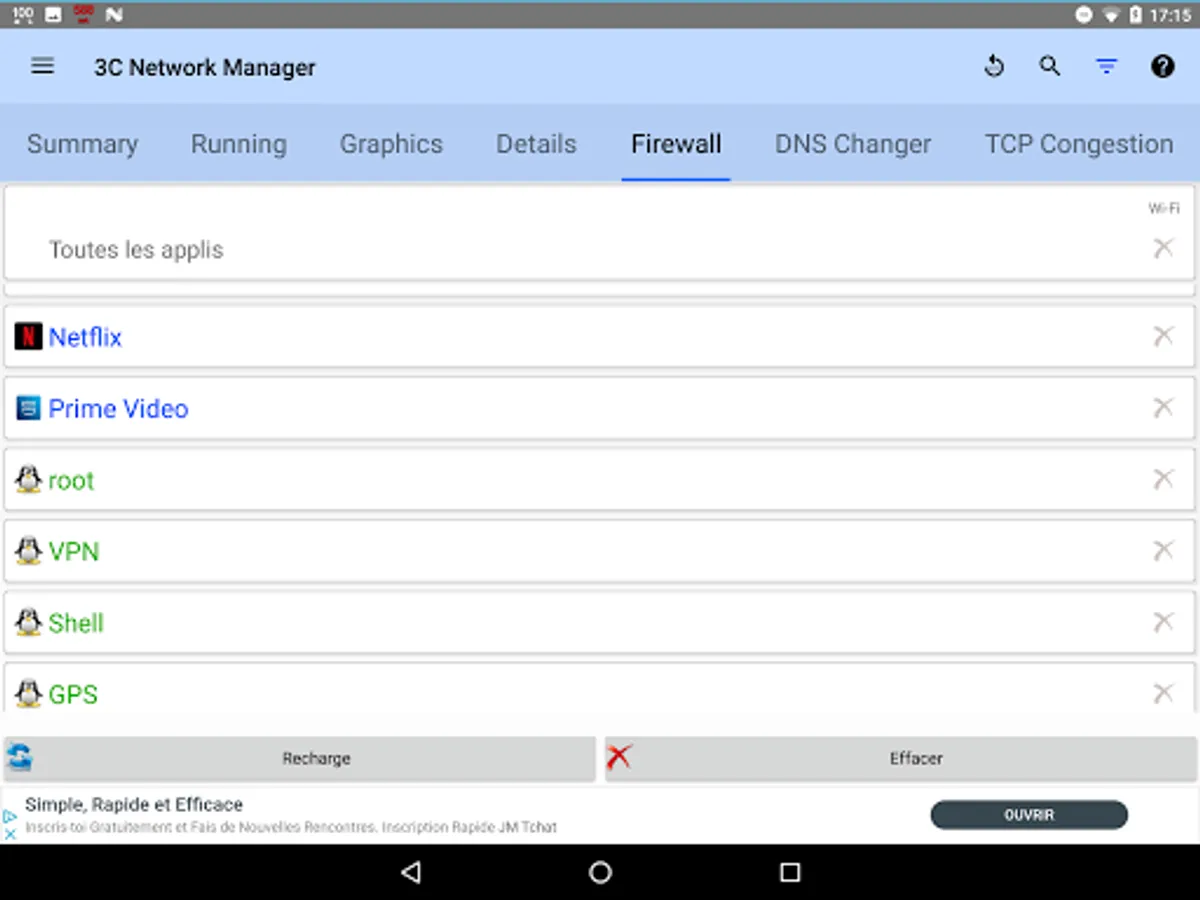
Task: Select the Prime Video app name
Action: [118, 409]
